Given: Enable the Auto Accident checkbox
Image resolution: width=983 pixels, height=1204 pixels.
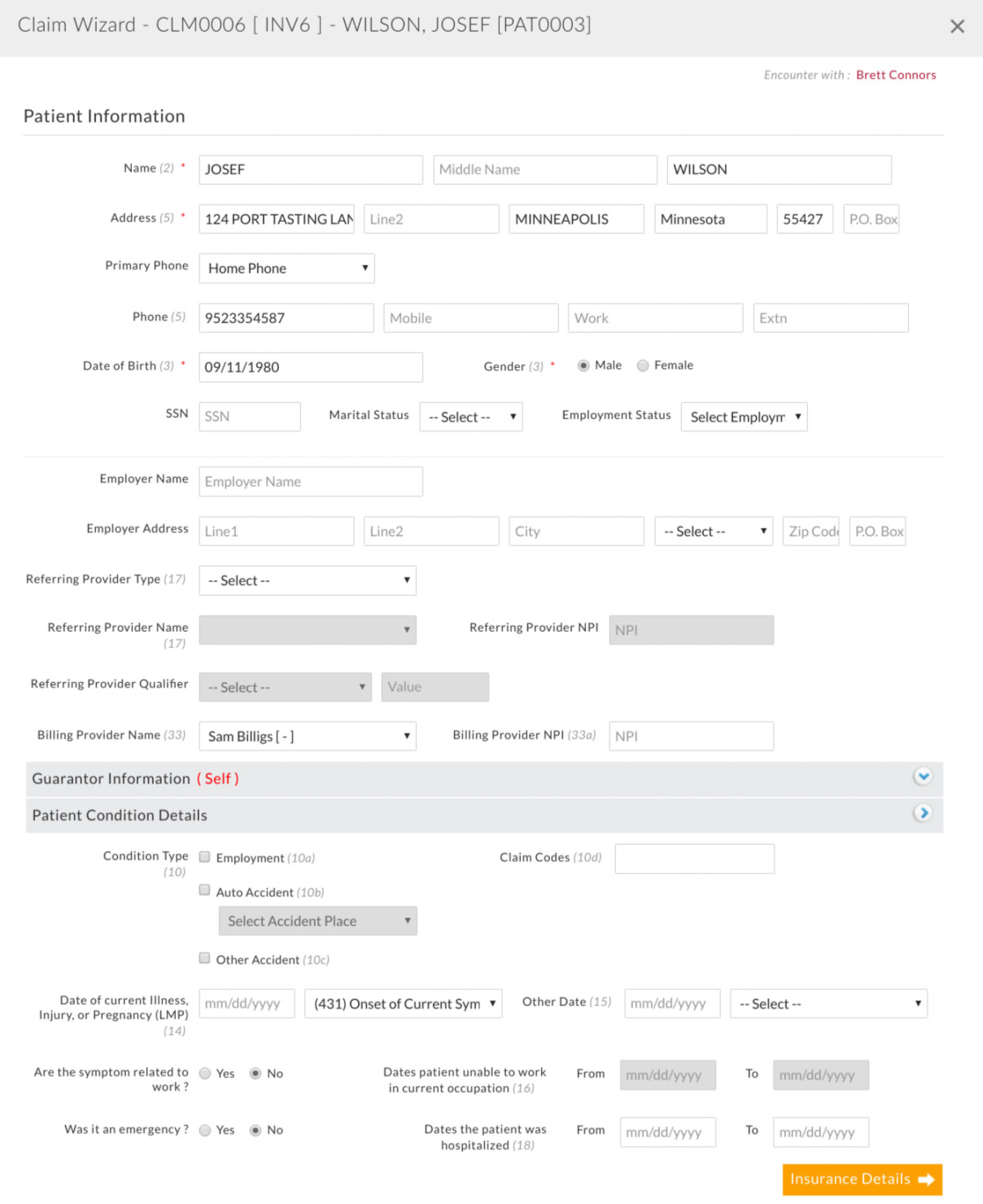Looking at the screenshot, I should 205,891.
